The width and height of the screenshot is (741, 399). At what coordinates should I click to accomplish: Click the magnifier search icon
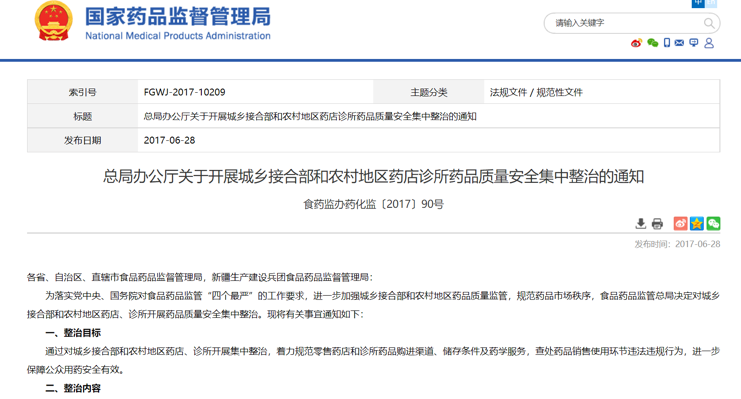709,23
